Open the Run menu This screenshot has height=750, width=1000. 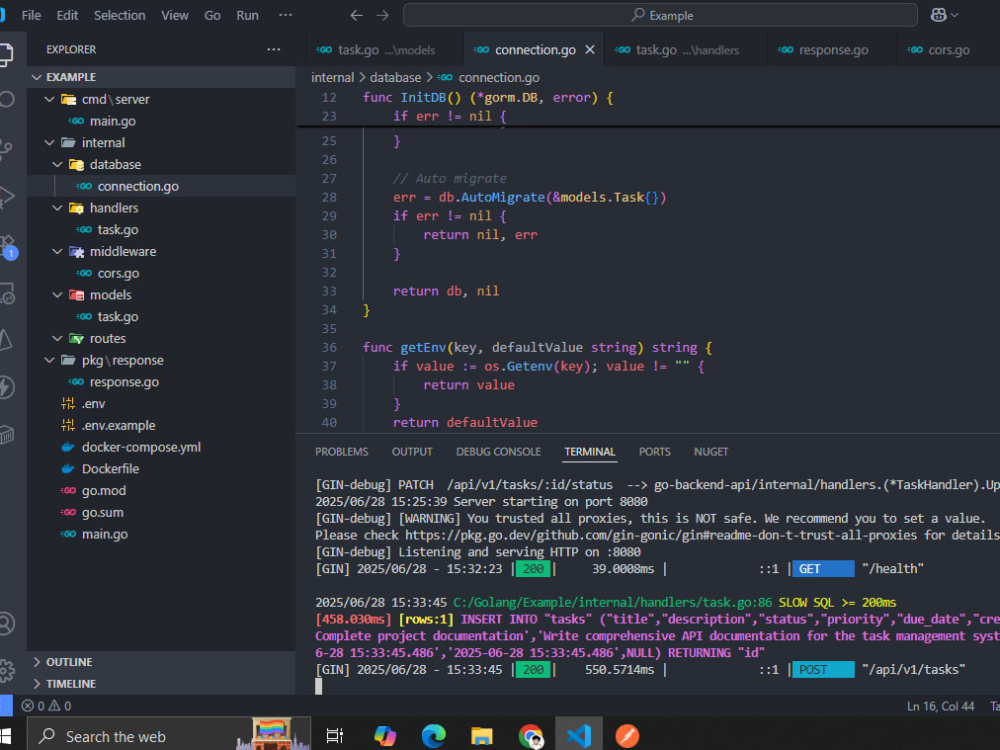[x=247, y=15]
